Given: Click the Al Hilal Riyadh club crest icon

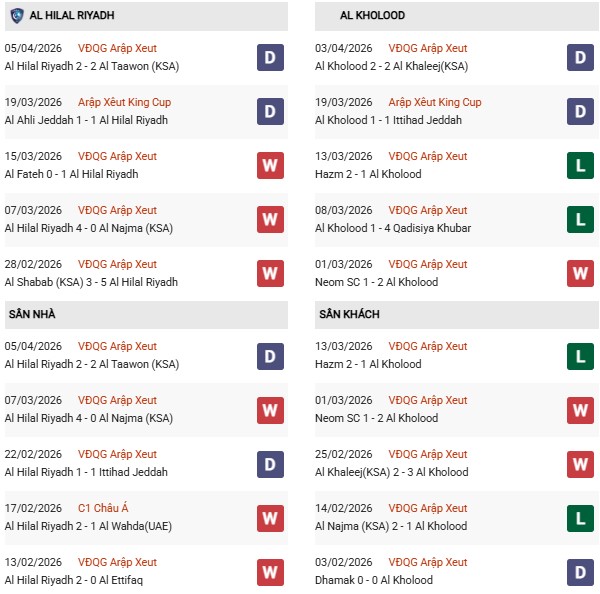Looking at the screenshot, I should [x=16, y=16].
